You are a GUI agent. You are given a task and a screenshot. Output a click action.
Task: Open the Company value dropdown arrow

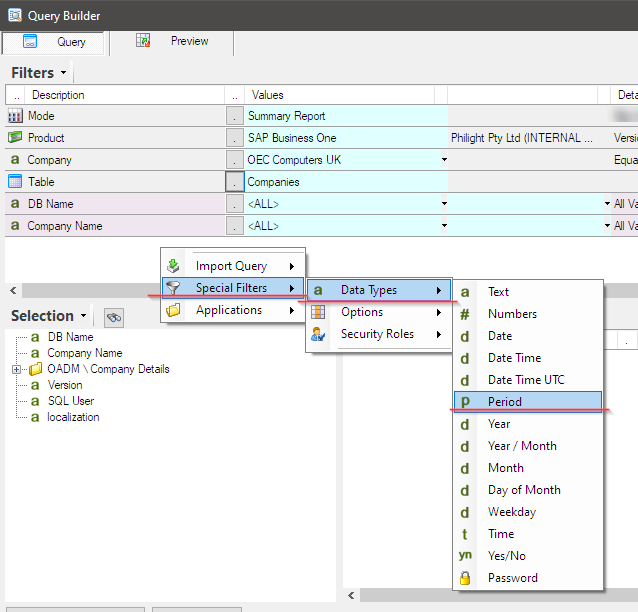click(x=444, y=160)
